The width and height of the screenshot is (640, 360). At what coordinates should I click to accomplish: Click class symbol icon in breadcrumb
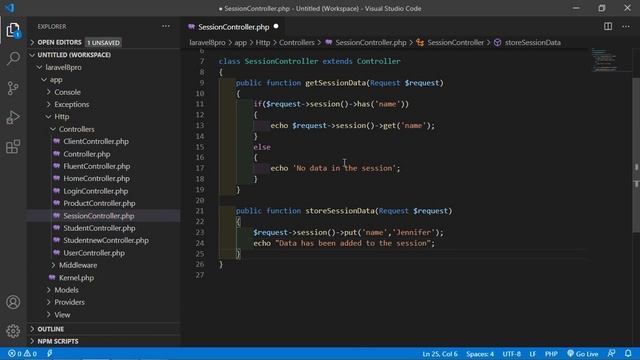pyautogui.click(x=420, y=42)
